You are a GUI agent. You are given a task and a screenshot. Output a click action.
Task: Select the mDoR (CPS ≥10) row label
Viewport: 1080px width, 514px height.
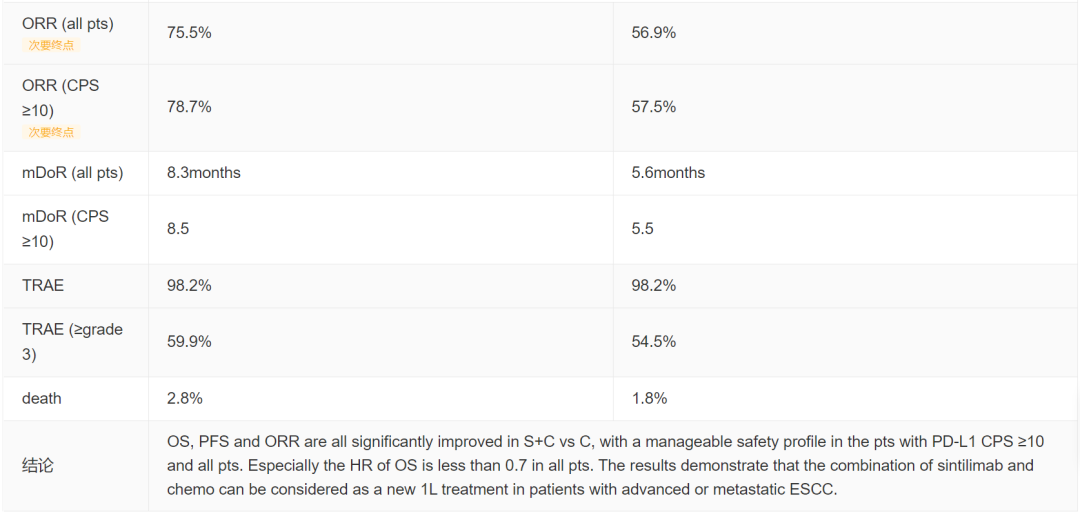[65, 229]
